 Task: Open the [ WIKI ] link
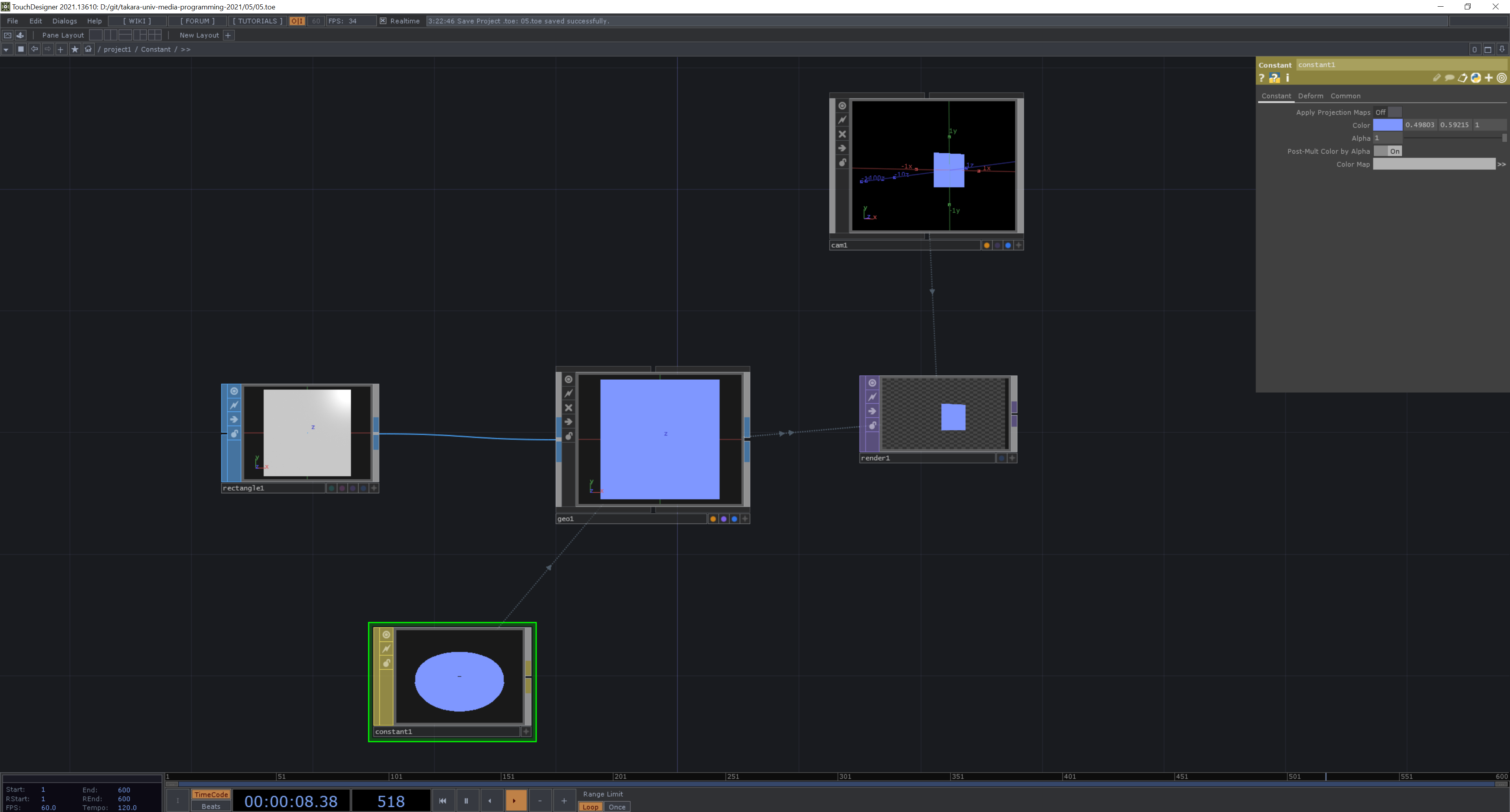136,21
